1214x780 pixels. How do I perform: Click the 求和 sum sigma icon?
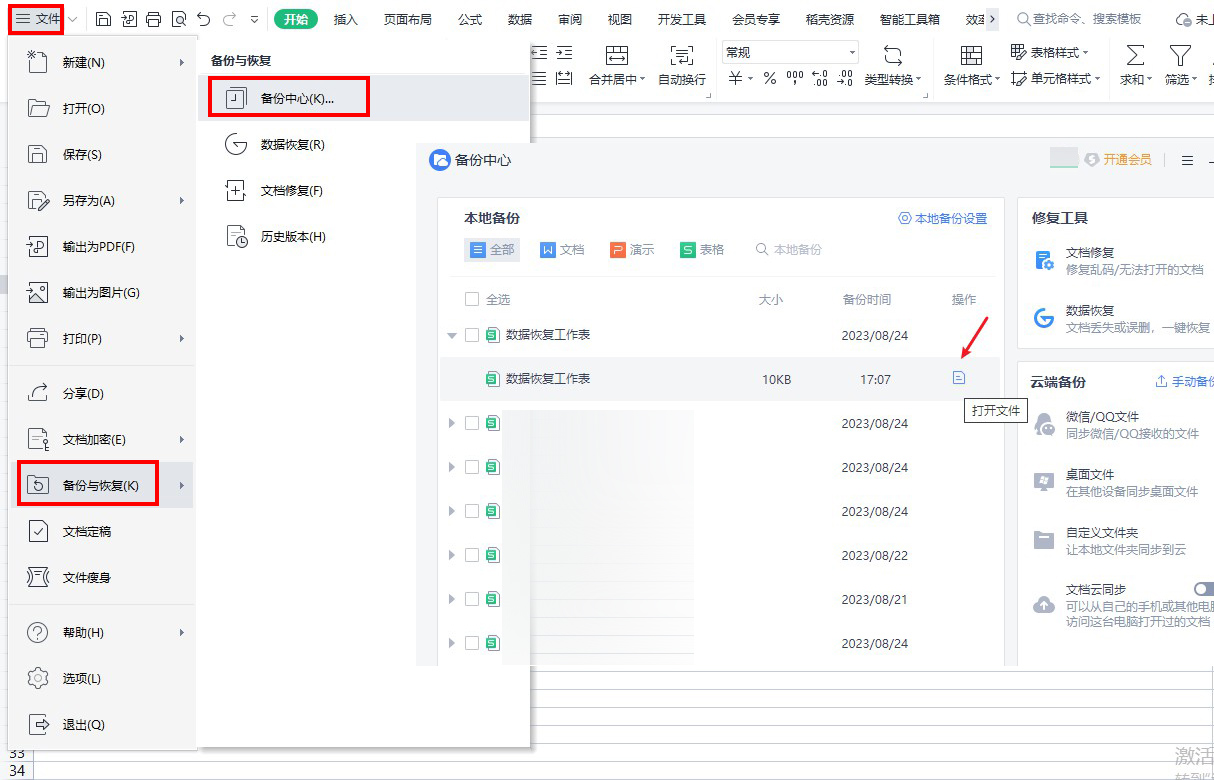[x=1135, y=55]
